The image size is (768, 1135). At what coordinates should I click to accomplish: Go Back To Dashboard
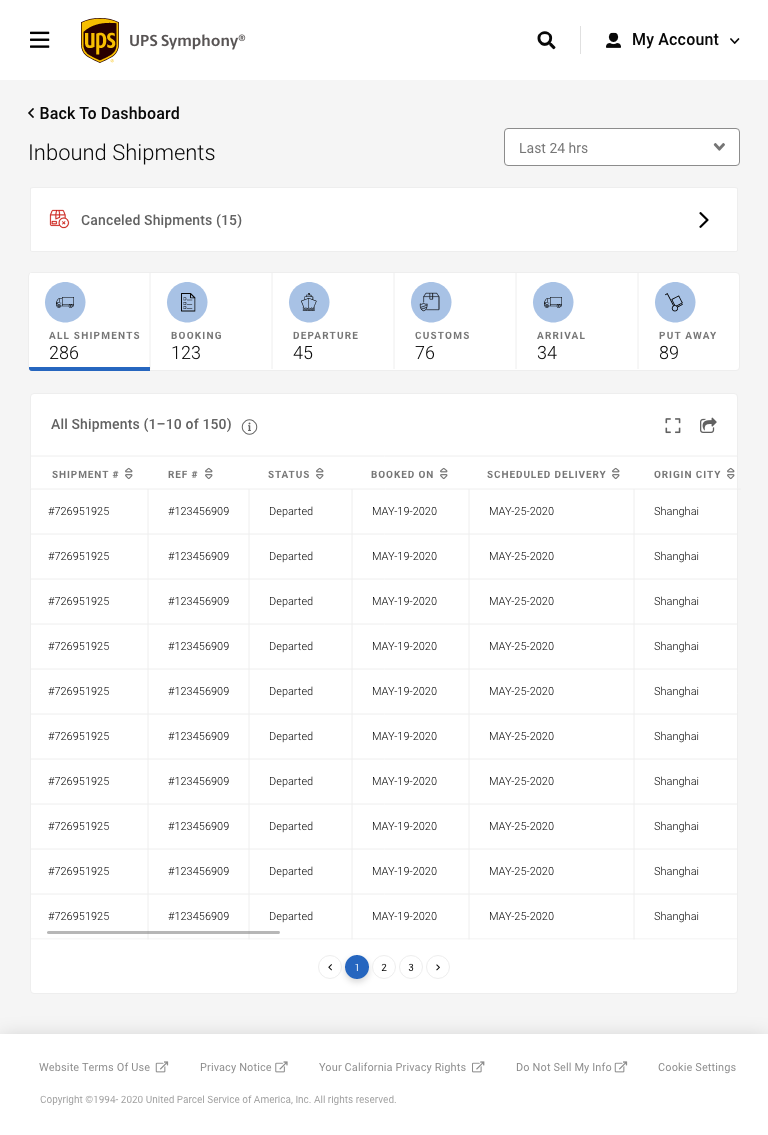pyautogui.click(x=104, y=113)
